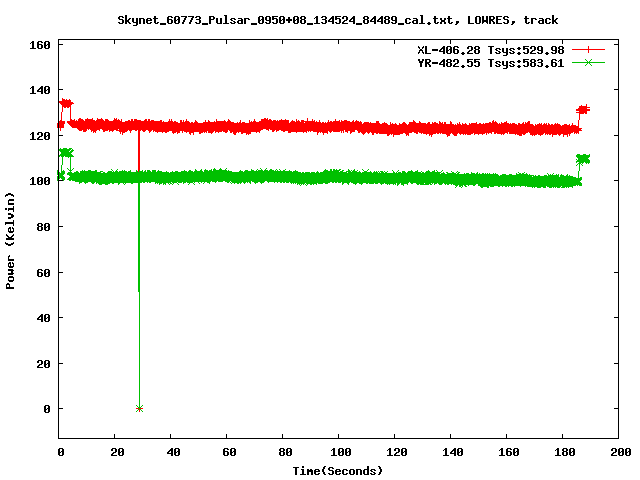Click the x-axis tick label 140
This screenshot has width=640, height=480.
click(453, 452)
